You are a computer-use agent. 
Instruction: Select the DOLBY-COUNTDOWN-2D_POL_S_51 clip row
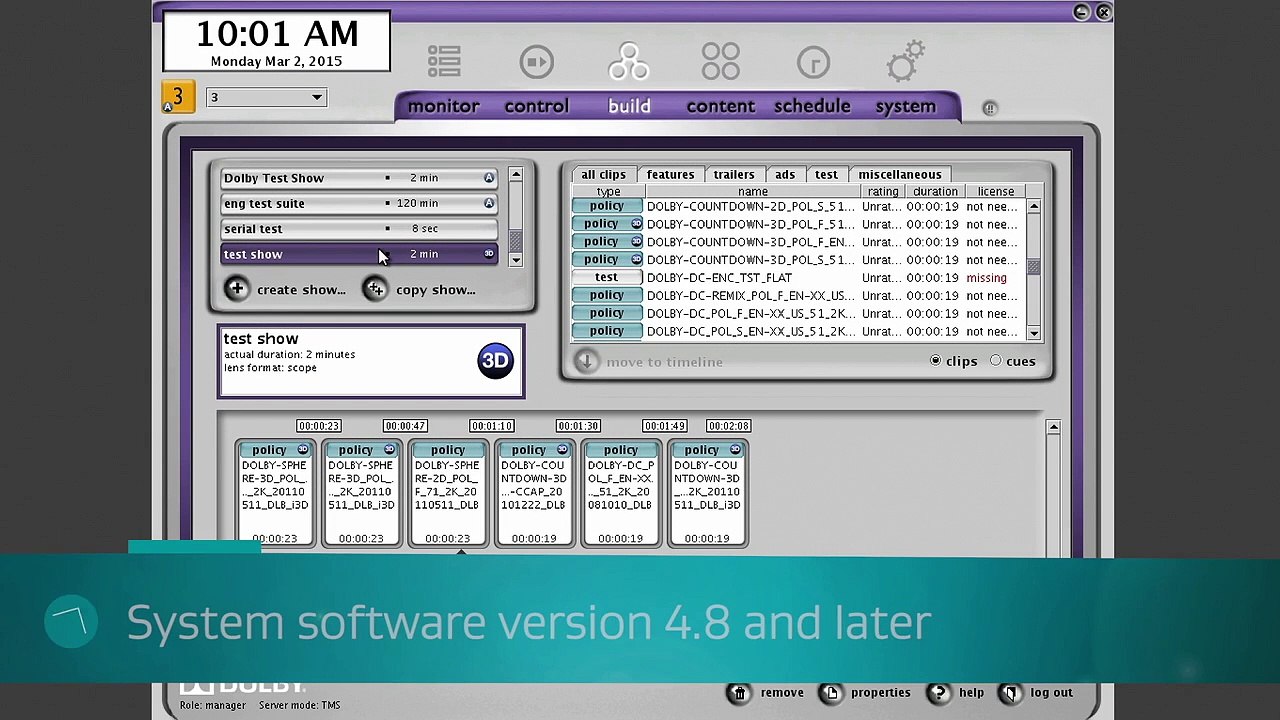coord(798,207)
